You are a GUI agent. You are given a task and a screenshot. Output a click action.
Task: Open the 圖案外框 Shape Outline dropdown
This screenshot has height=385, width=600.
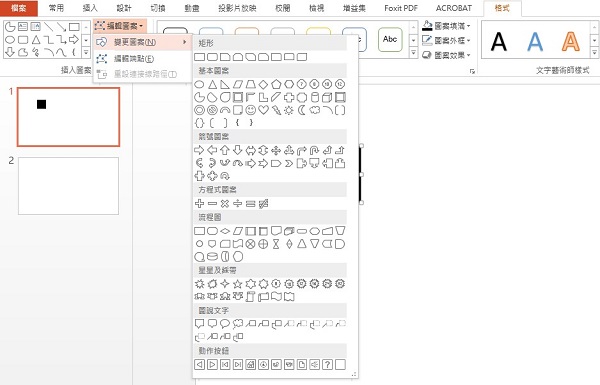447,40
